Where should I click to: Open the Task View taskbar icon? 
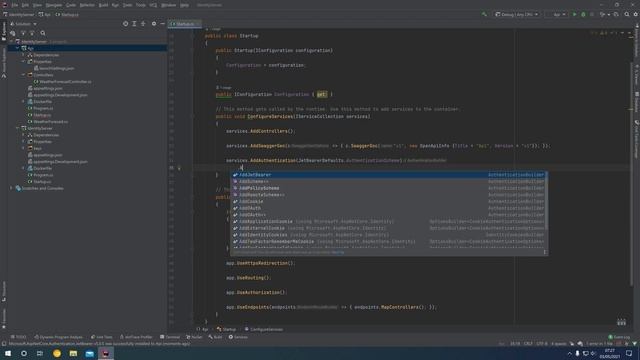pos(40,353)
